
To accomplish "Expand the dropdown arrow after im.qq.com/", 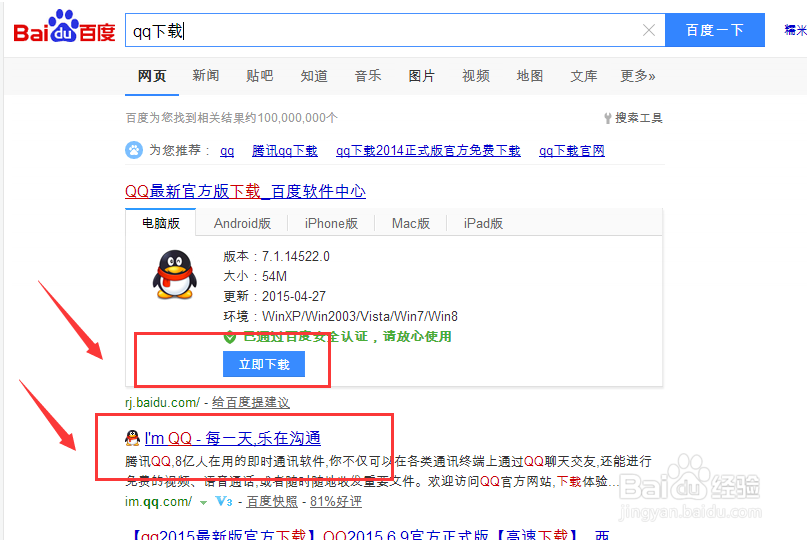I will 203,502.
